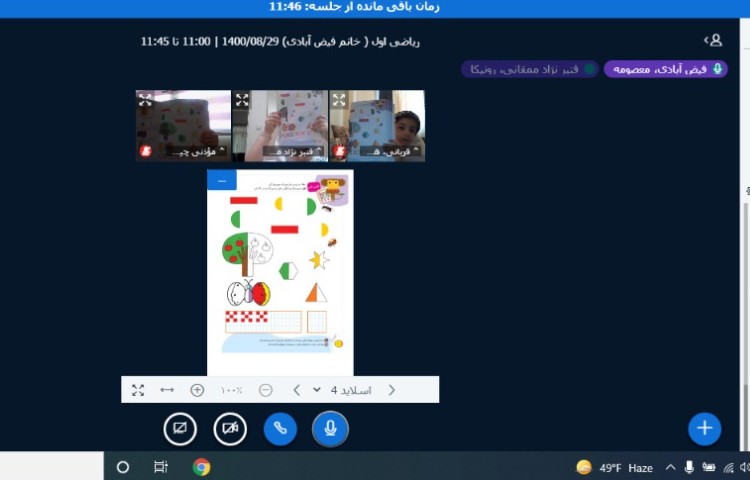This screenshot has height=480, width=750.
Task: Minimize the presentation with blue dash button
Action: (x=222, y=181)
